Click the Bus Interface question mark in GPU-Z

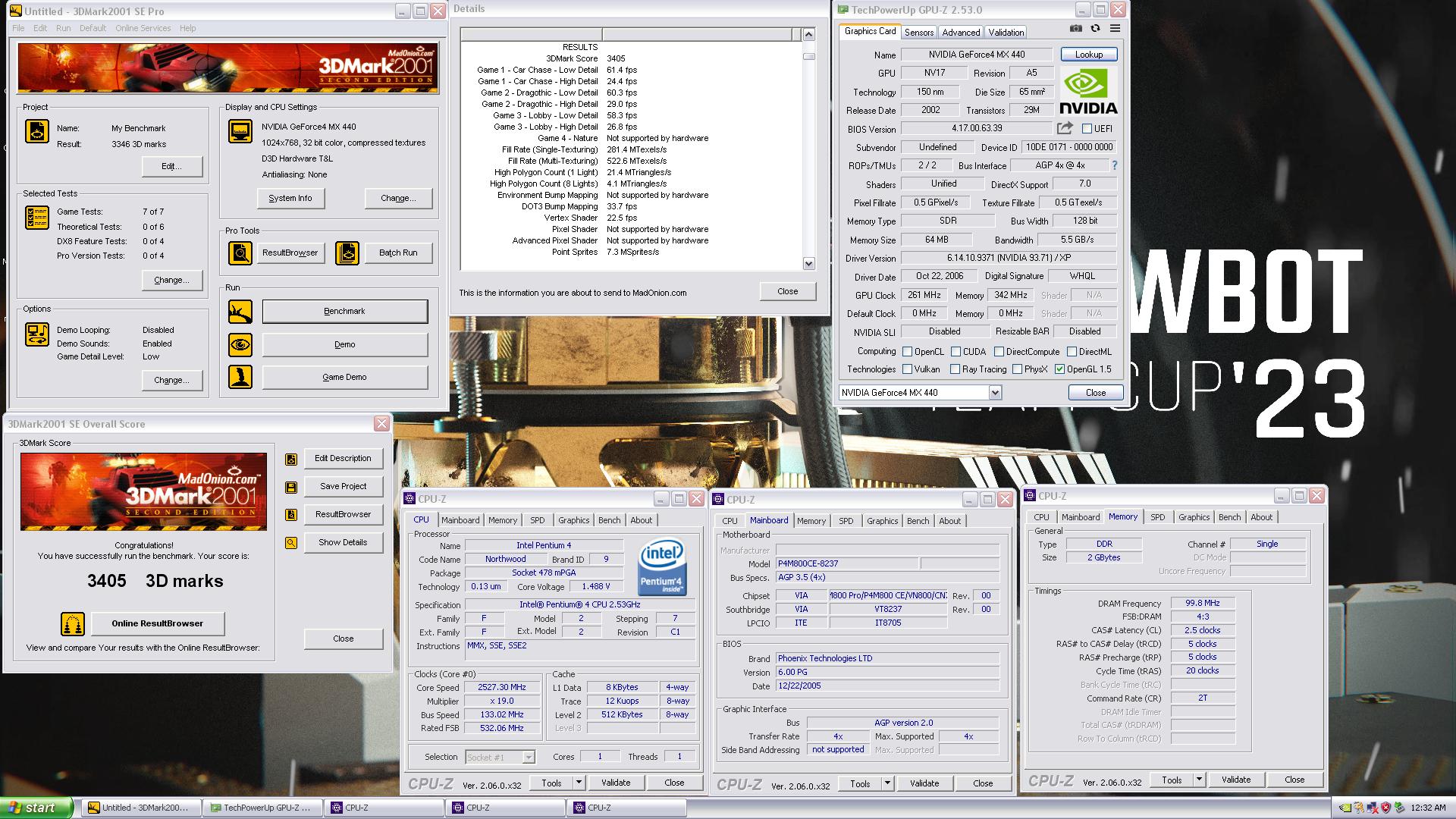(x=1114, y=165)
